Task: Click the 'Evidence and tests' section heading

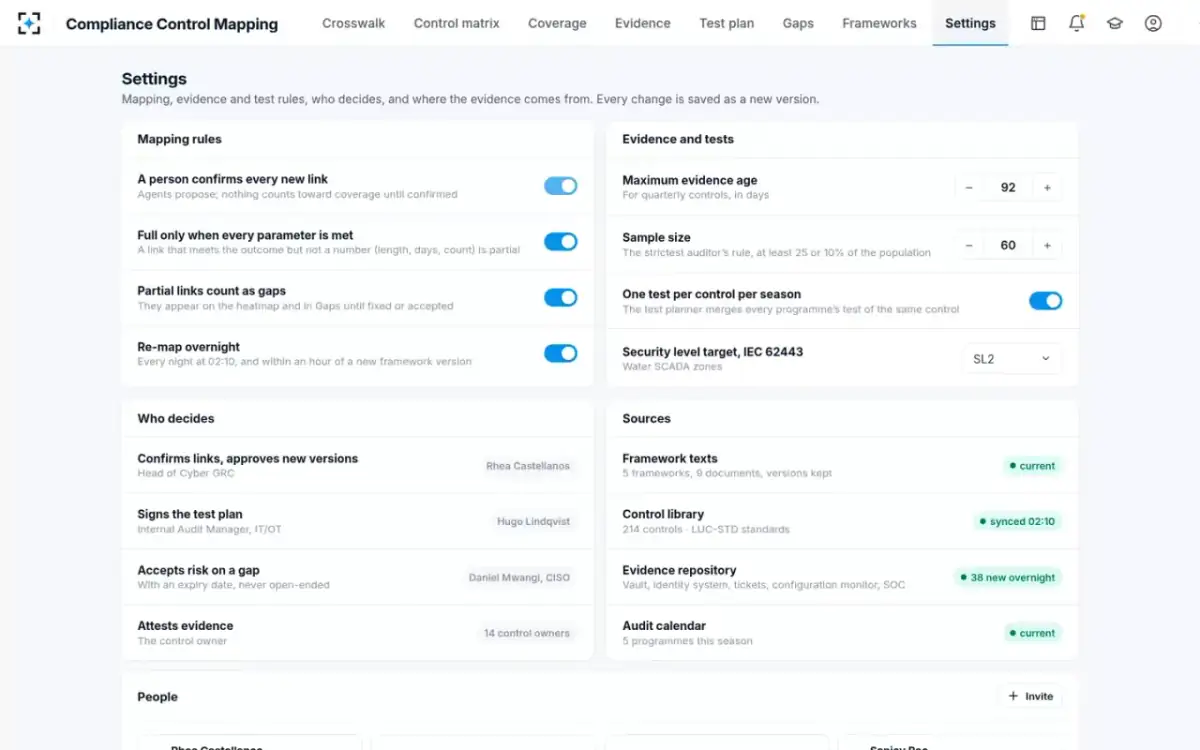Action: [x=678, y=139]
